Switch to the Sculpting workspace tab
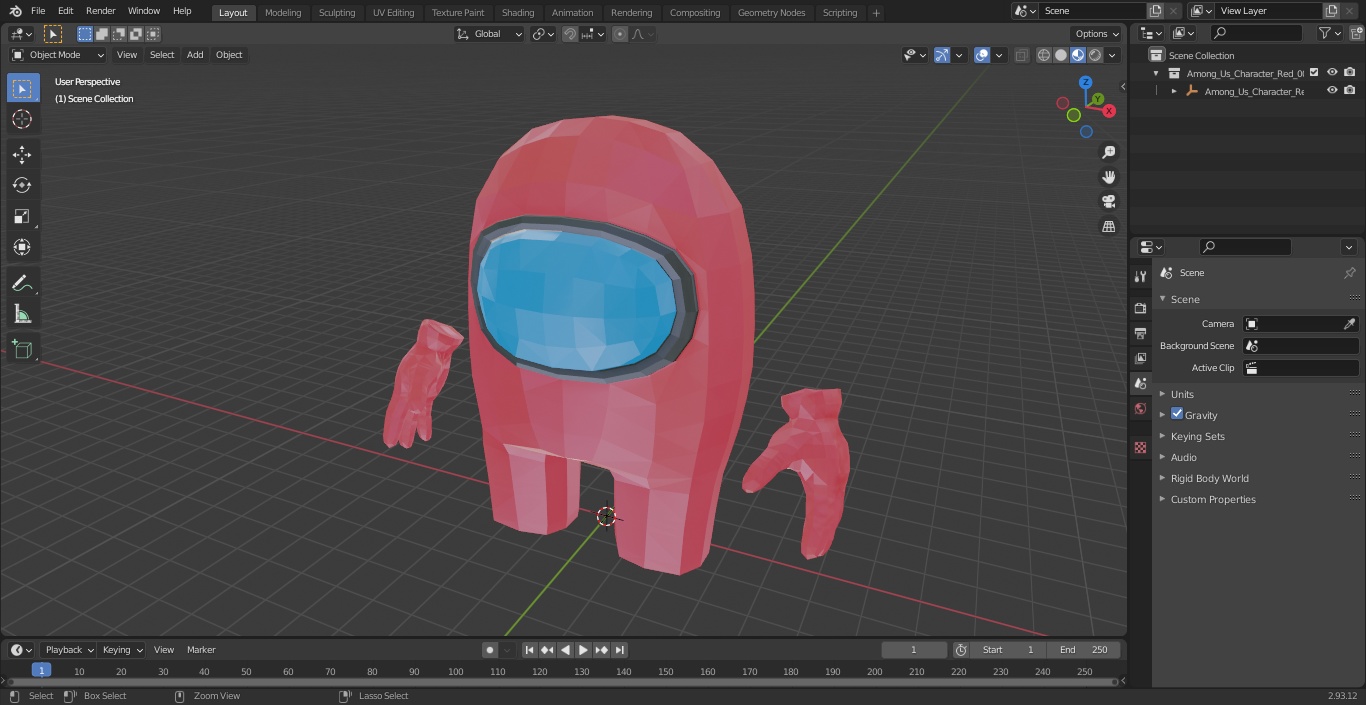1366x705 pixels. click(x=337, y=12)
